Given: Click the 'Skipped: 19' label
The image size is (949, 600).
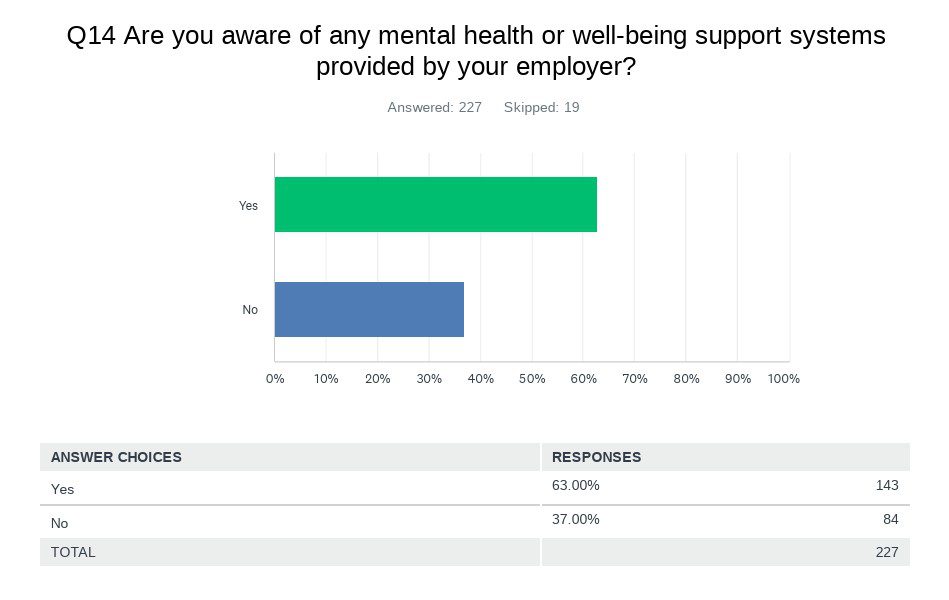Looking at the screenshot, I should point(541,107).
